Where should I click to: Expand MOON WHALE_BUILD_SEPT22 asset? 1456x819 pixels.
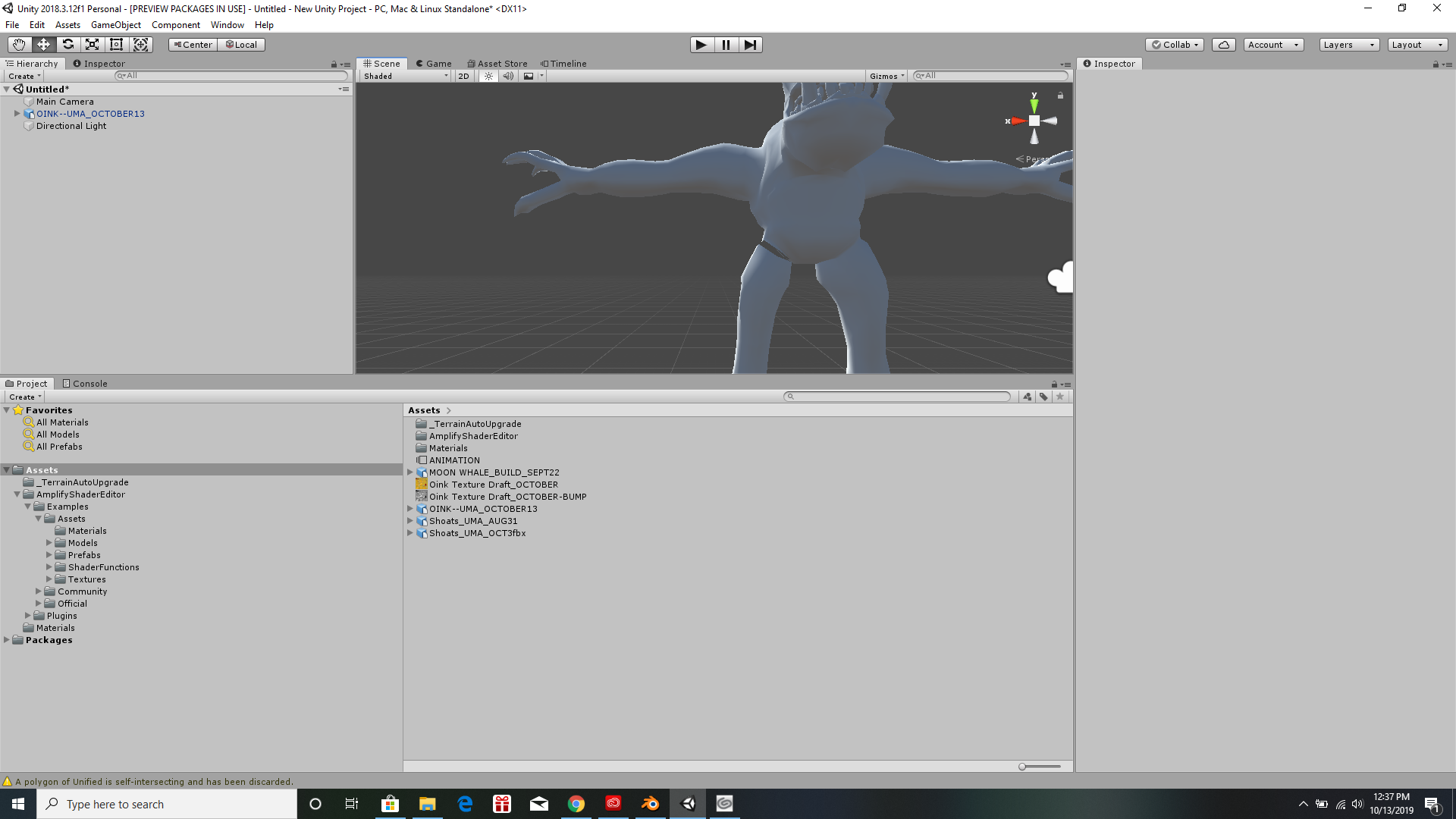point(410,472)
